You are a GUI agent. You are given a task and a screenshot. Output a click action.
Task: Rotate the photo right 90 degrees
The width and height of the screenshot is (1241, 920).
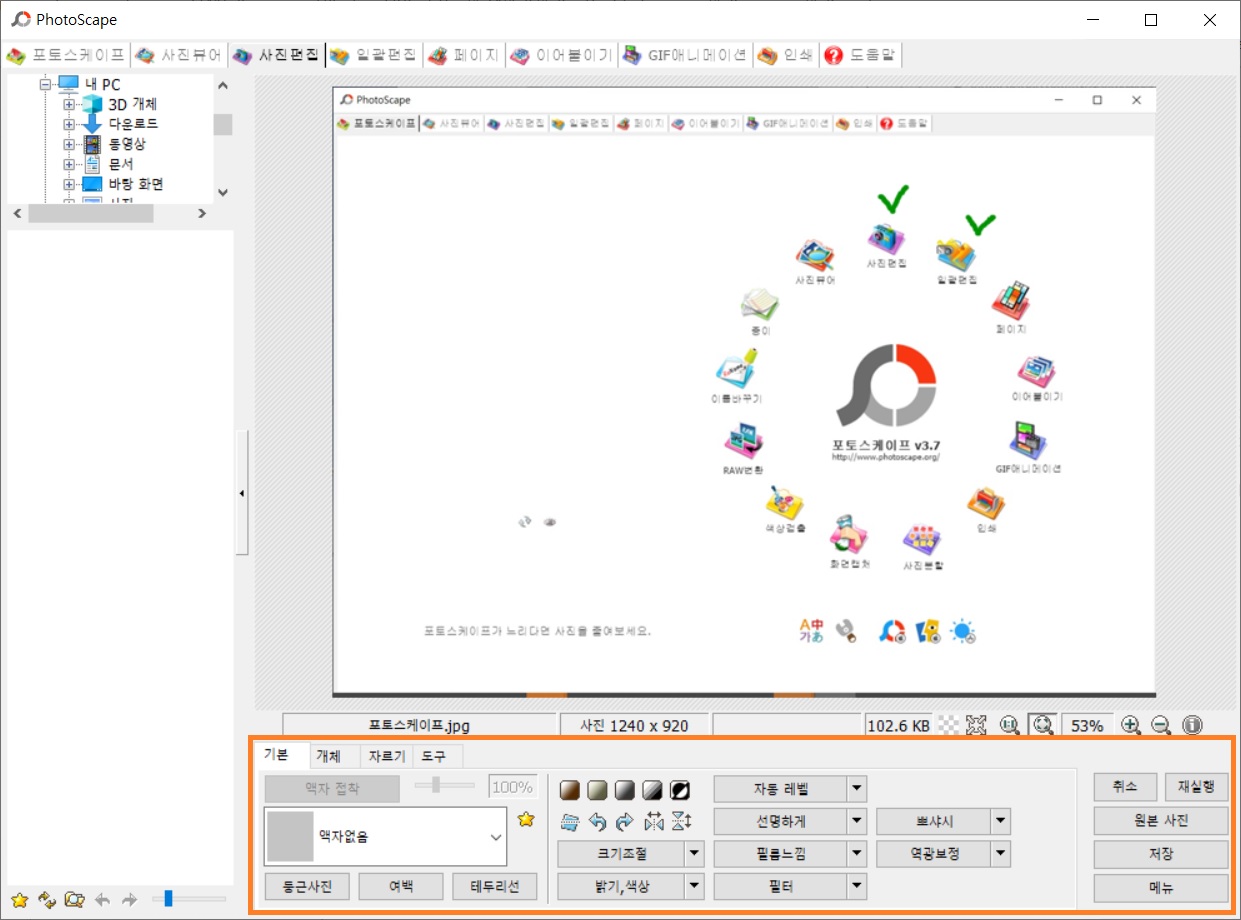625,822
